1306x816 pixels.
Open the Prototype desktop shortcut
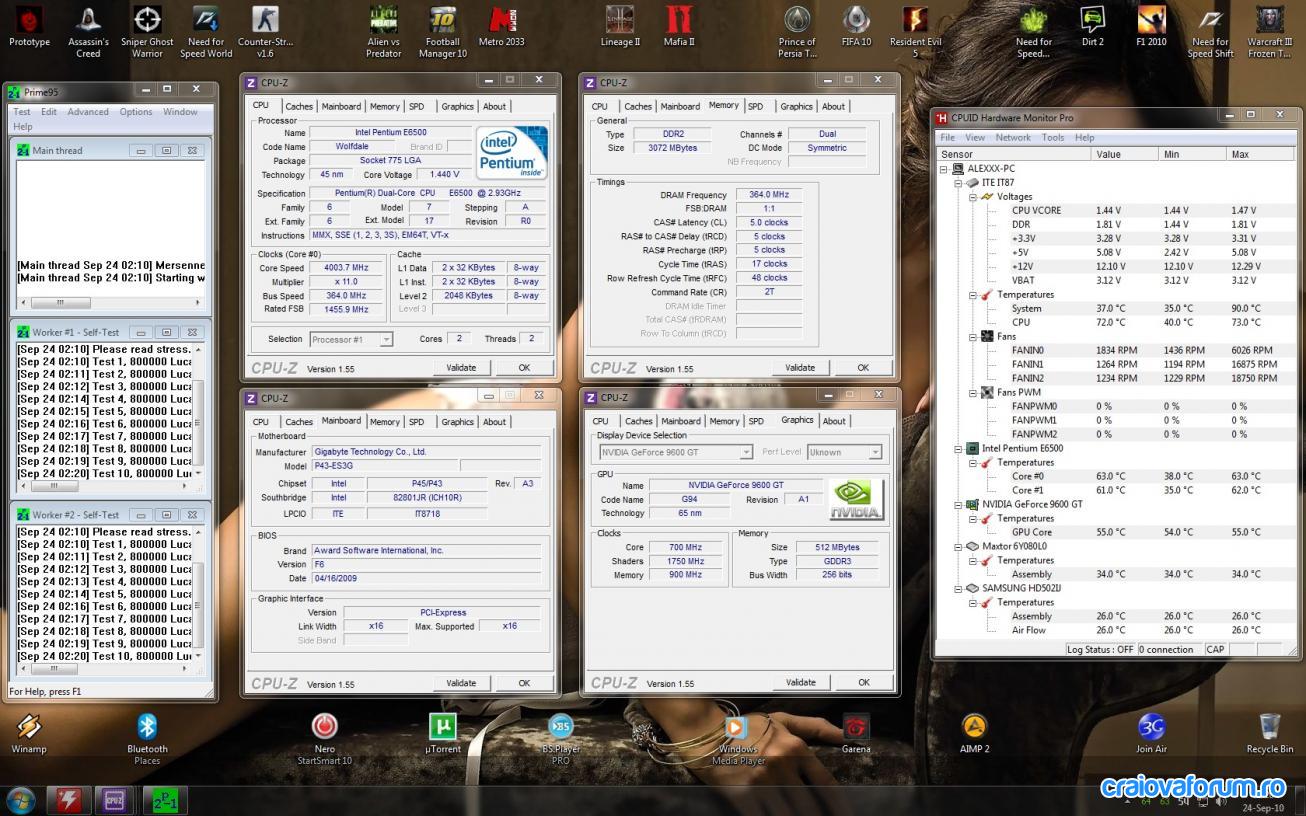click(29, 25)
